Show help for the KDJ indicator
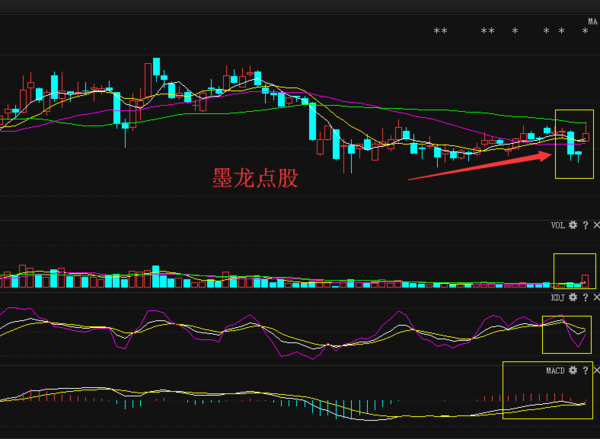600x439 pixels. tap(585, 297)
